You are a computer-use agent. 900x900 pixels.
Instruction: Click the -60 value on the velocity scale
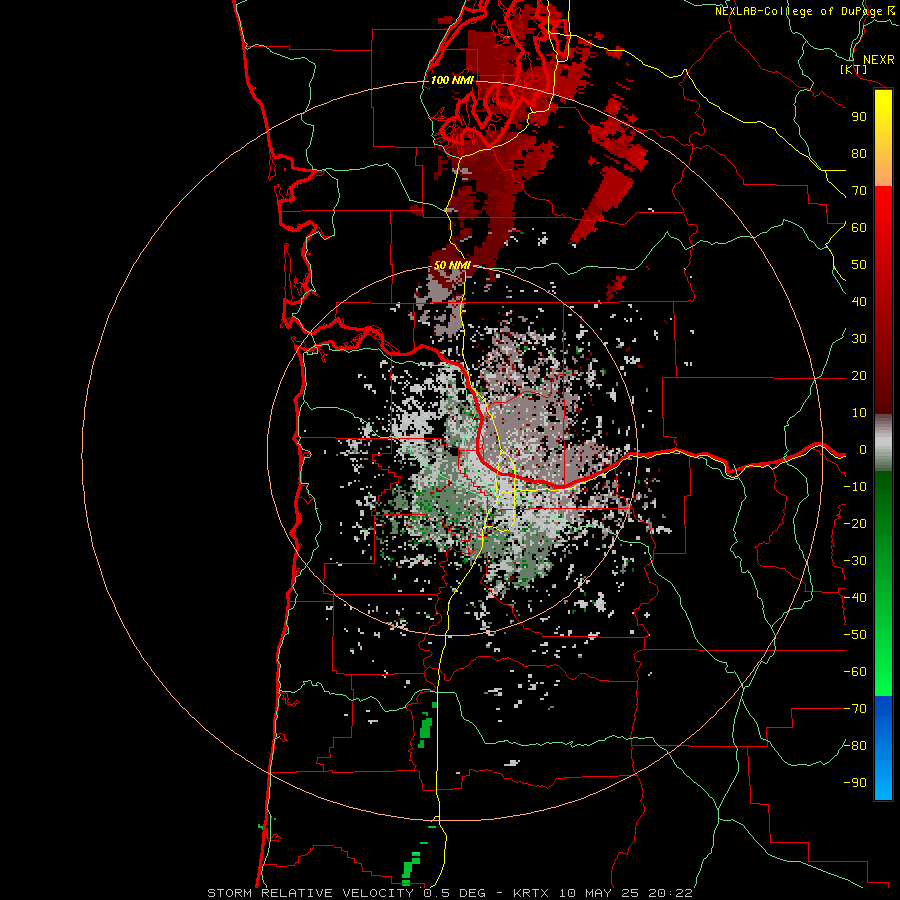pyautogui.click(x=855, y=672)
